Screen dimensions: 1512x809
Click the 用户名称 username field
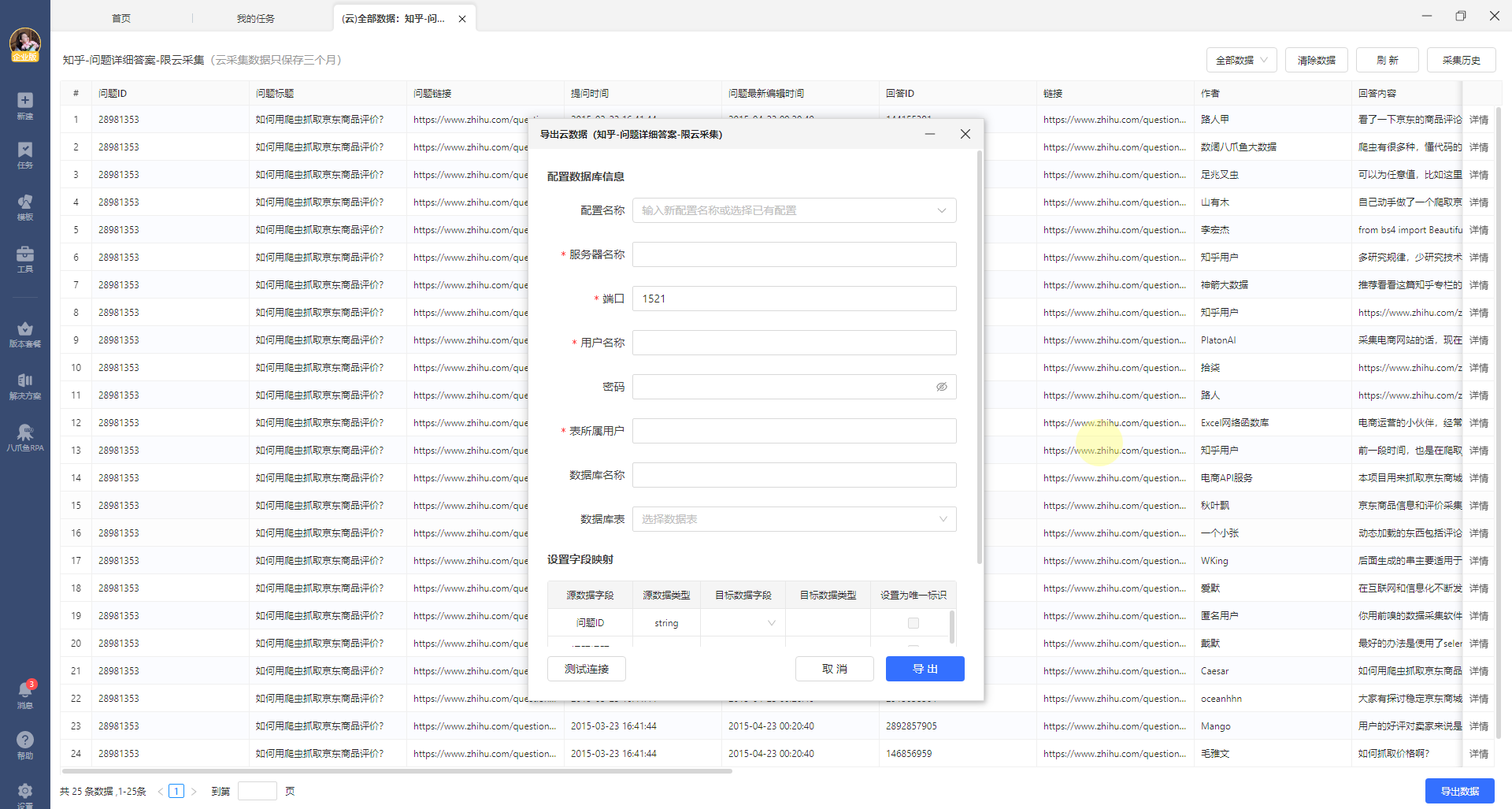point(795,343)
